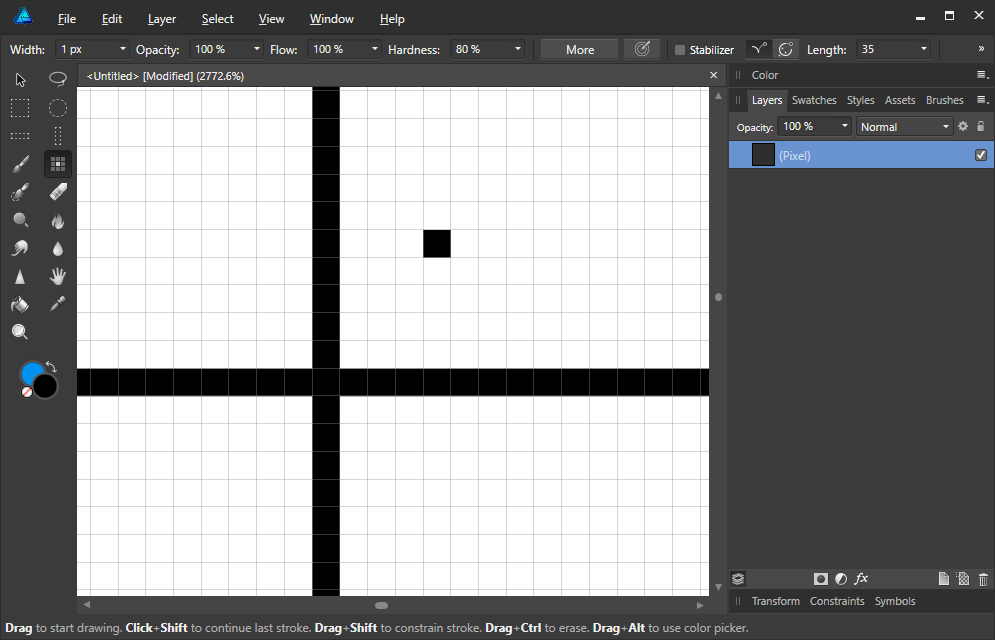Image resolution: width=995 pixels, height=640 pixels.
Task: Open the Normal blend mode dropdown
Action: point(904,126)
